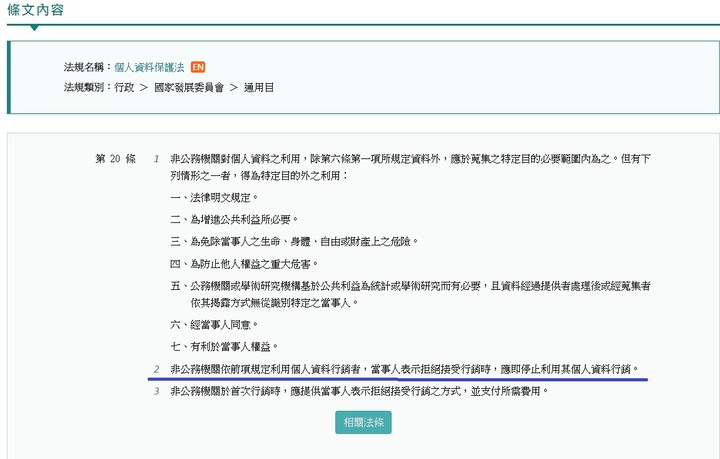Click the 法規類別 label
Screen dimensions: 720x459
coord(86,87)
